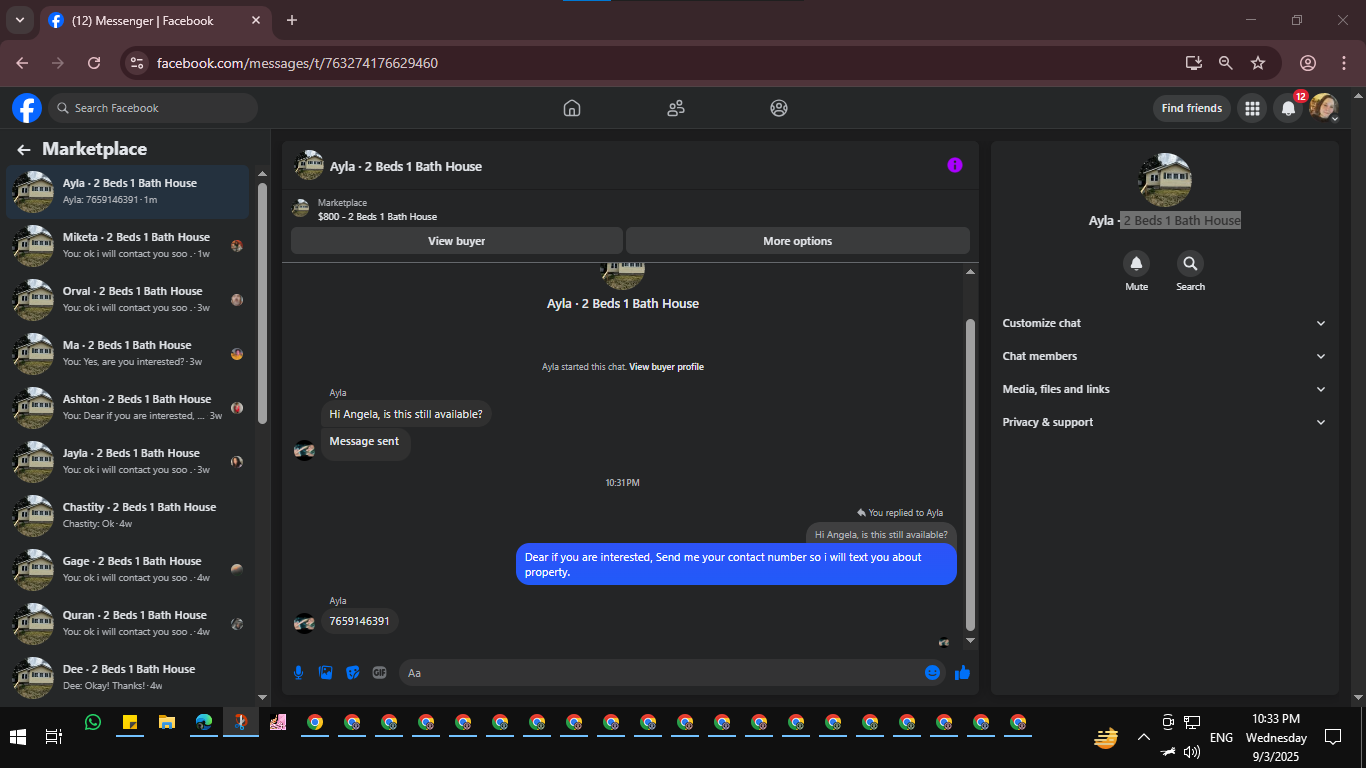
Task: Expand the Customize chat section
Action: point(1165,323)
